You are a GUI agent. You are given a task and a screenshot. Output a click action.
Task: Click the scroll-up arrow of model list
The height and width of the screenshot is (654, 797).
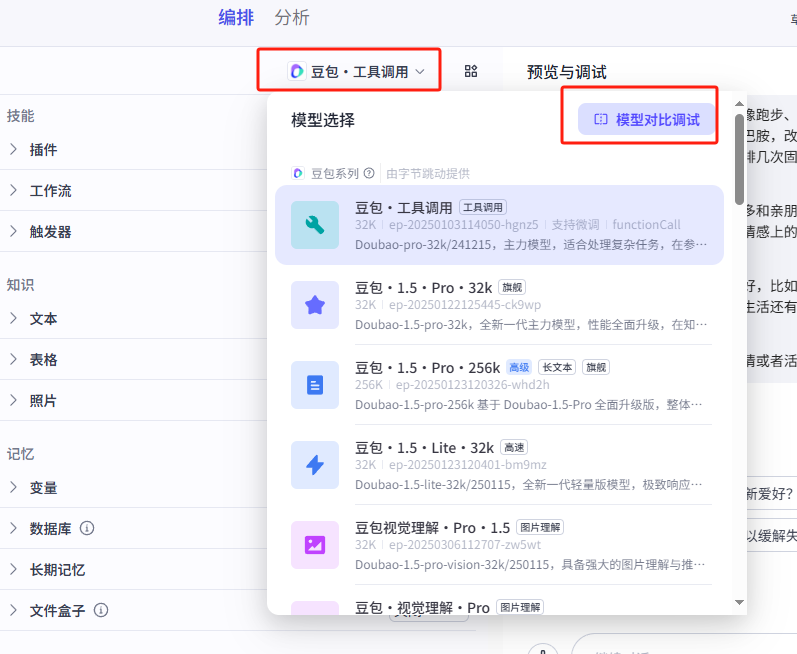[740, 104]
